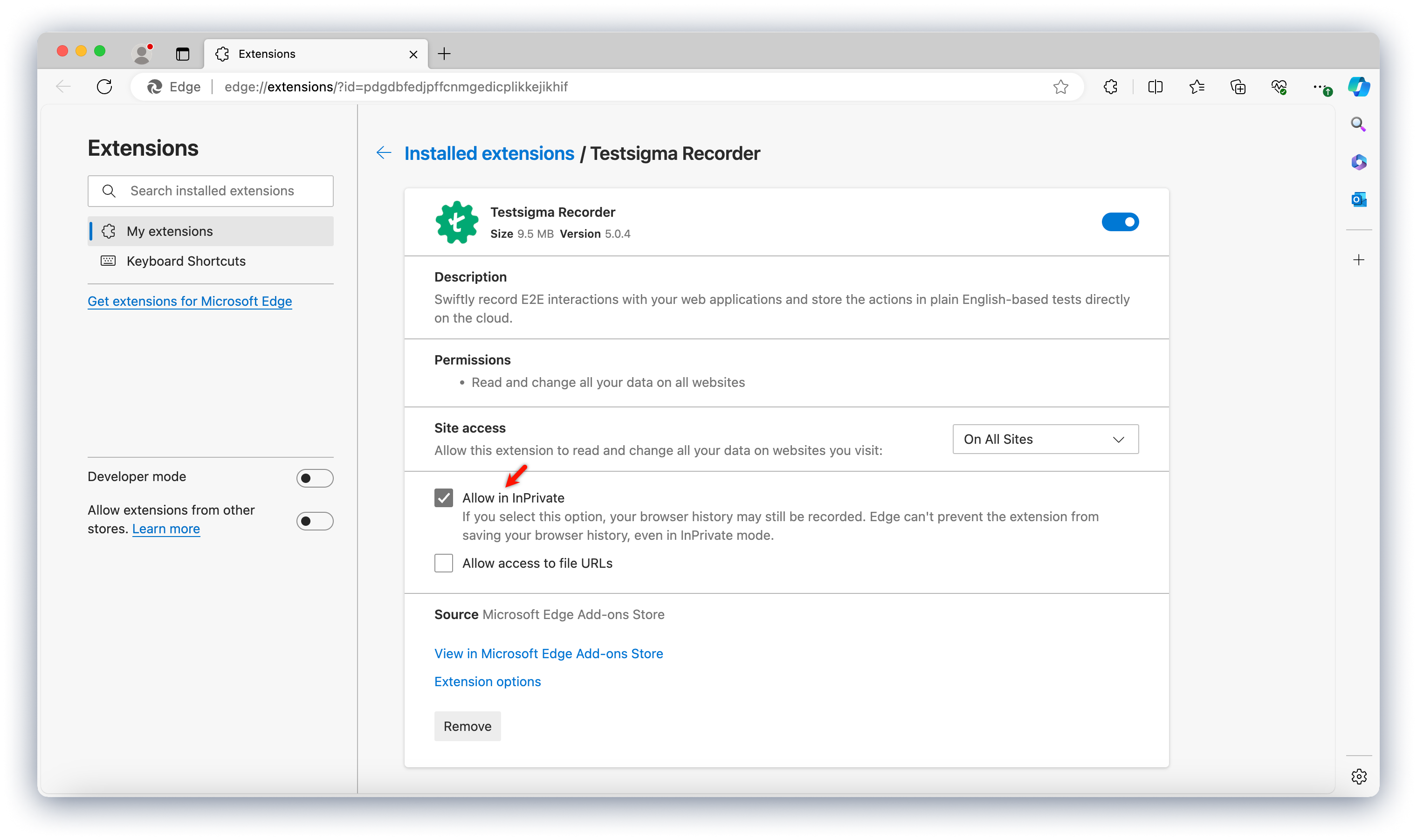Open the Split screen toolbar icon
Viewport: 1417px width, 840px height.
pos(1155,87)
